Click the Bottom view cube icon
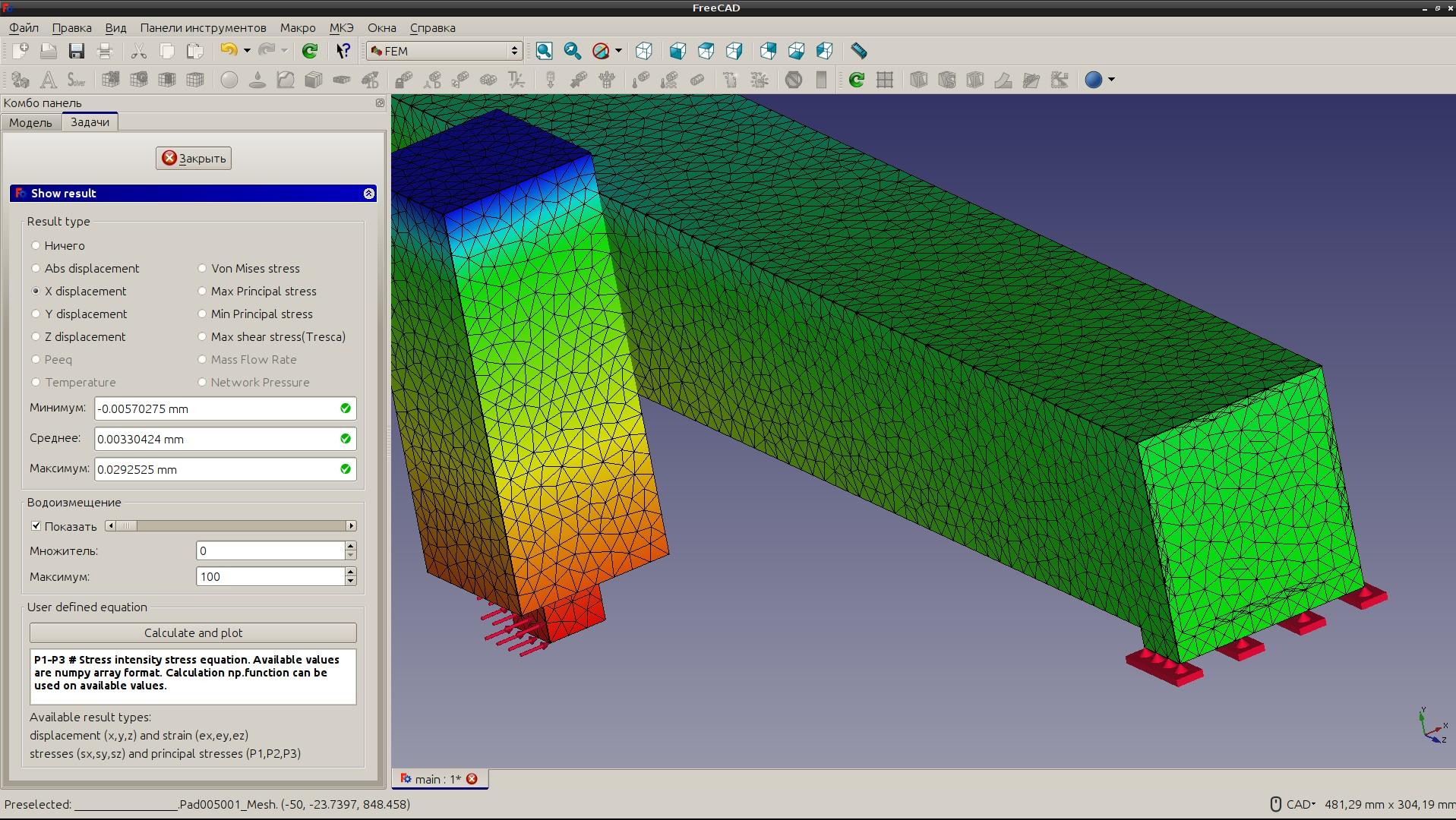 tap(796, 51)
